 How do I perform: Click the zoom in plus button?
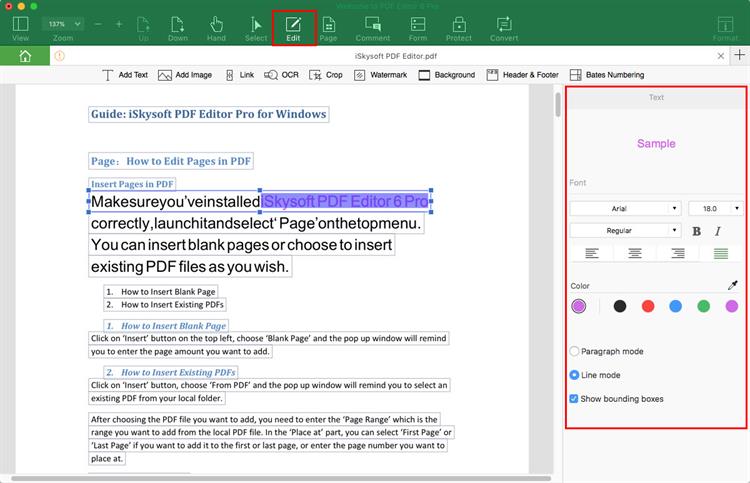pyautogui.click(x=119, y=24)
